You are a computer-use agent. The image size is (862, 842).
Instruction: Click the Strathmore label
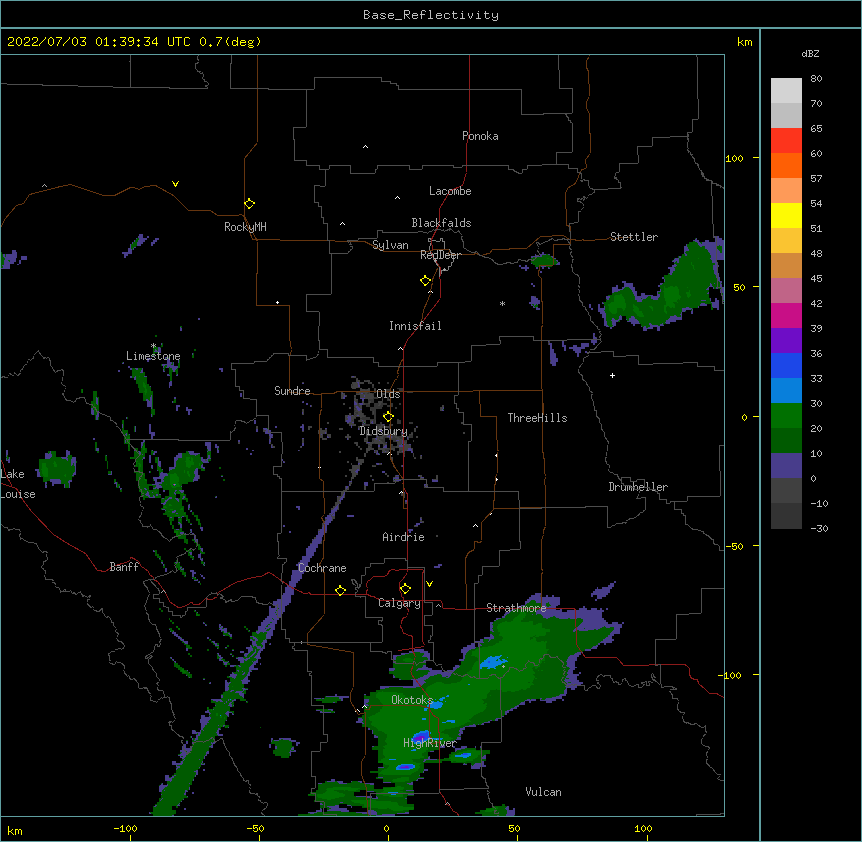tap(516, 608)
